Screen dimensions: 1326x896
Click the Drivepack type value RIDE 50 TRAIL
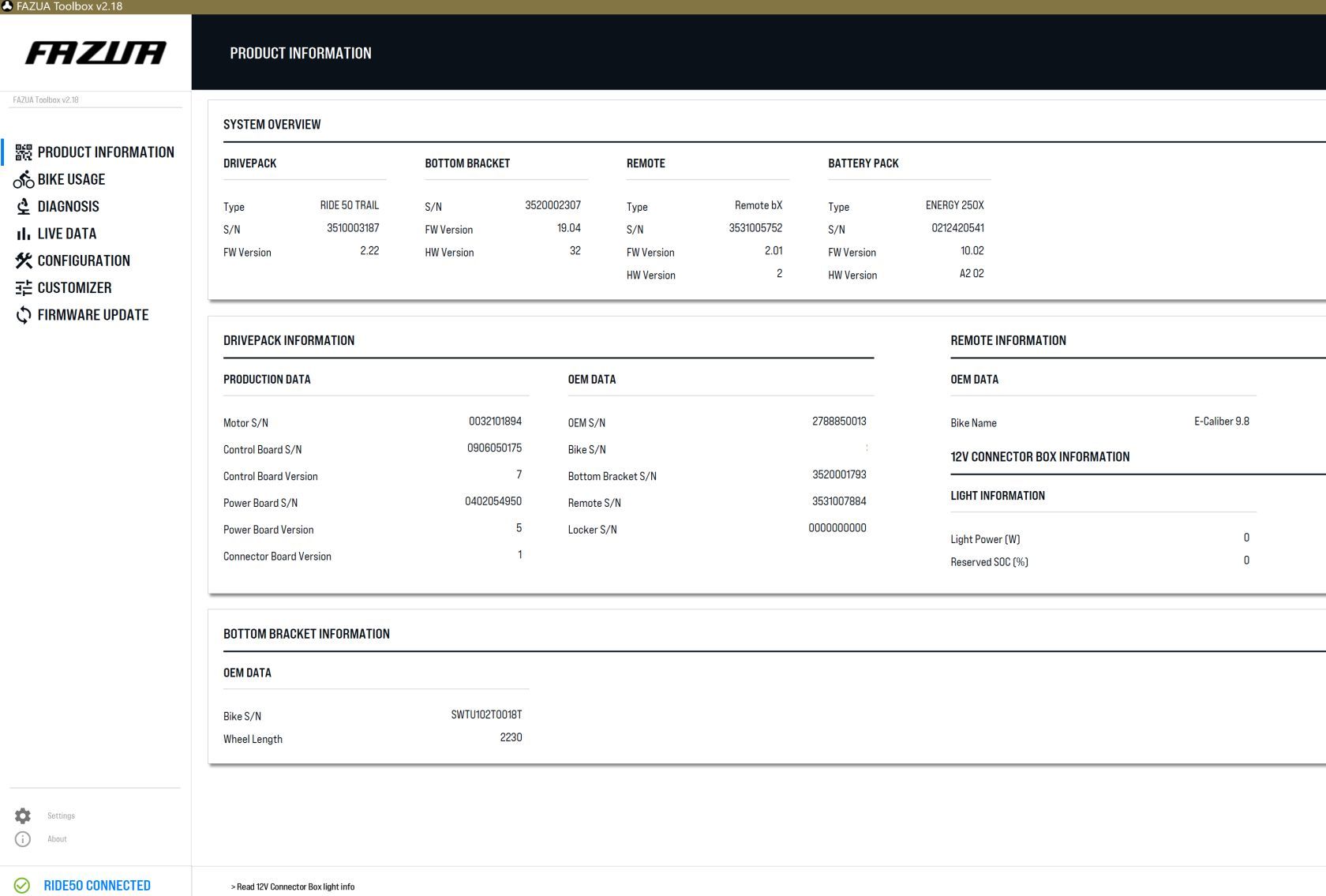(x=350, y=205)
